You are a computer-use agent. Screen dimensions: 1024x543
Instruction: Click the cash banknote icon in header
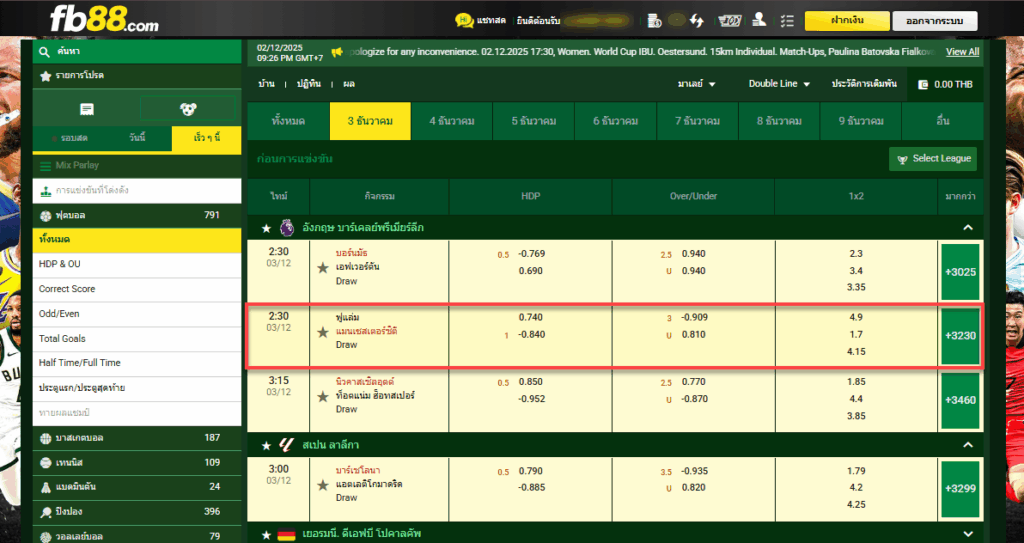pos(729,21)
